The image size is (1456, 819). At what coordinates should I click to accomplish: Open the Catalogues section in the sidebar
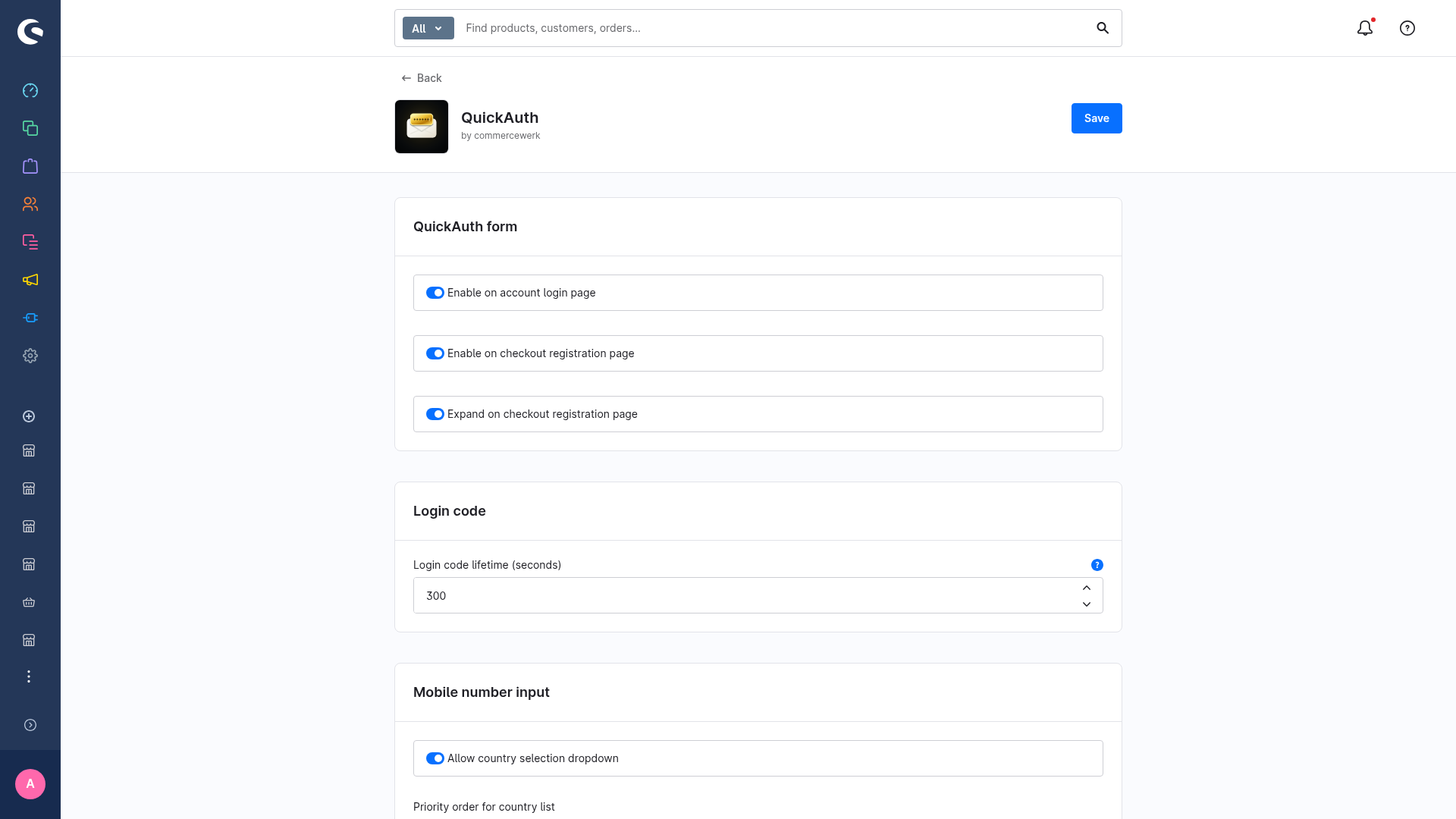click(x=30, y=128)
